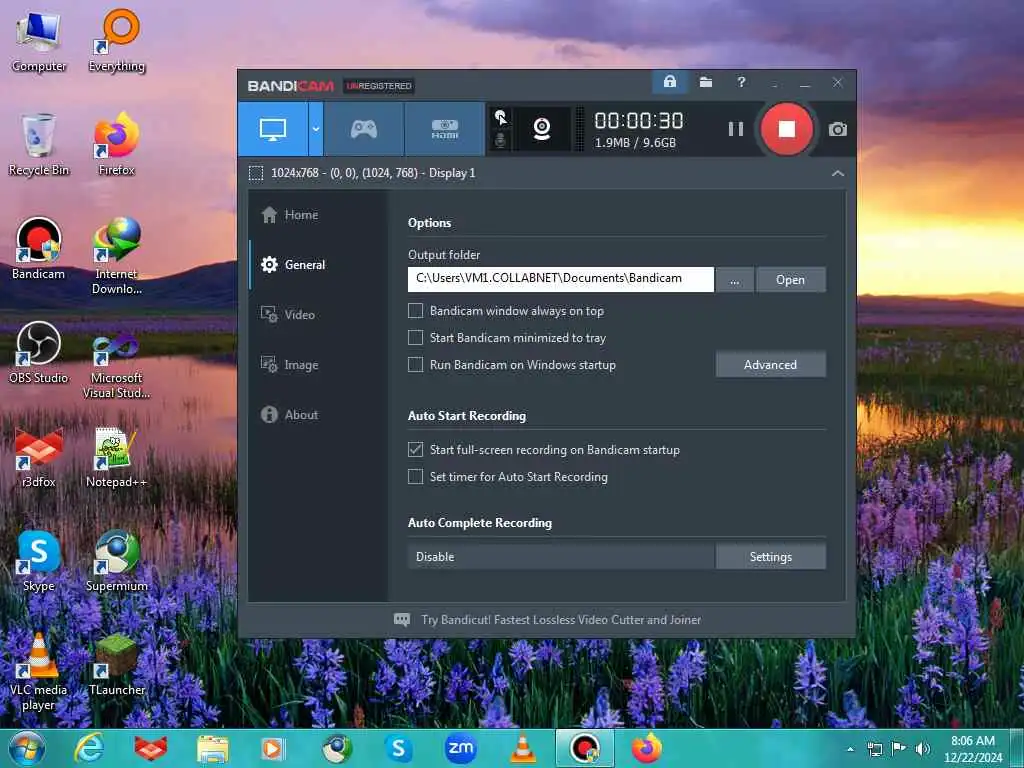Open the Home tab
This screenshot has height=768, width=1024.
tap(290, 215)
